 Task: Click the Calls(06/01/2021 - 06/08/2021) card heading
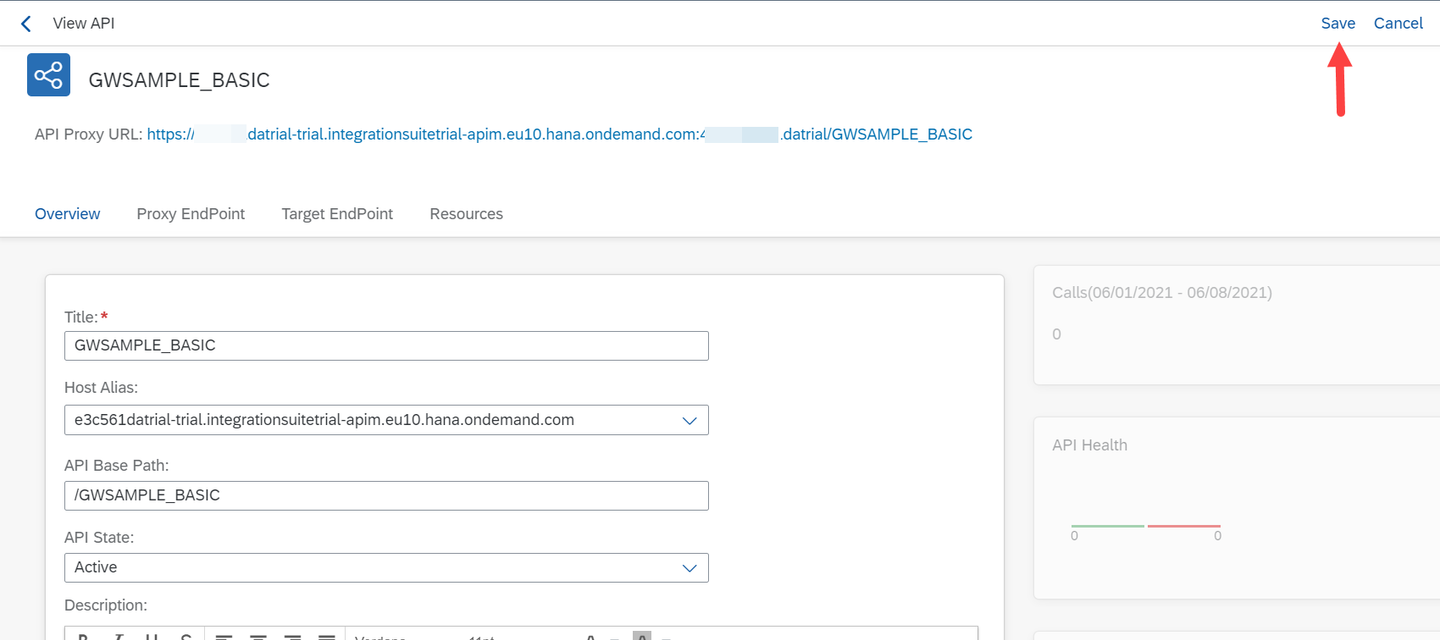pos(1162,293)
